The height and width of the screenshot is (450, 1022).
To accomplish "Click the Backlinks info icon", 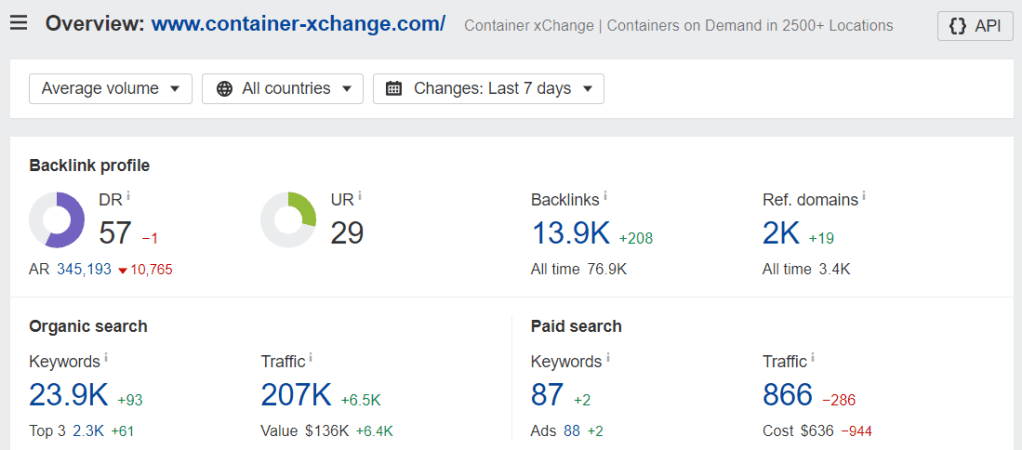I will coord(607,196).
